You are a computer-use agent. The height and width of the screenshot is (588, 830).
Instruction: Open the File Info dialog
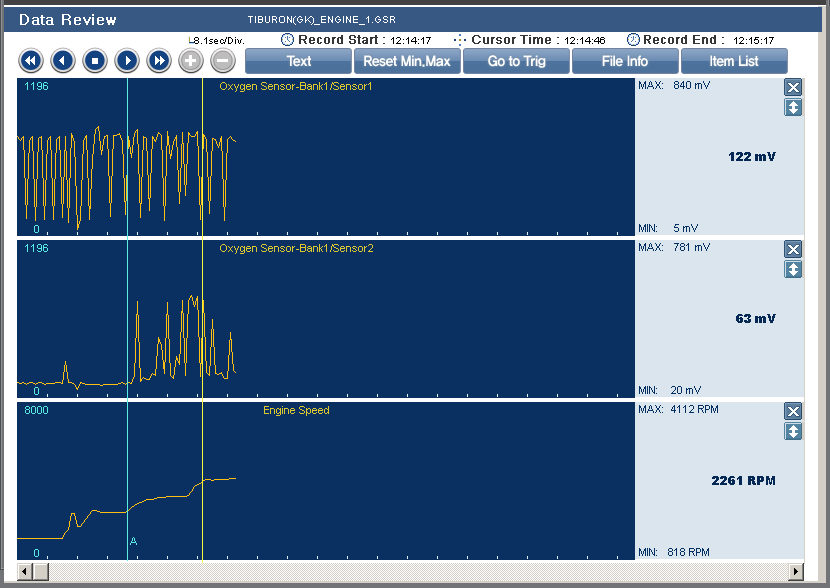624,61
